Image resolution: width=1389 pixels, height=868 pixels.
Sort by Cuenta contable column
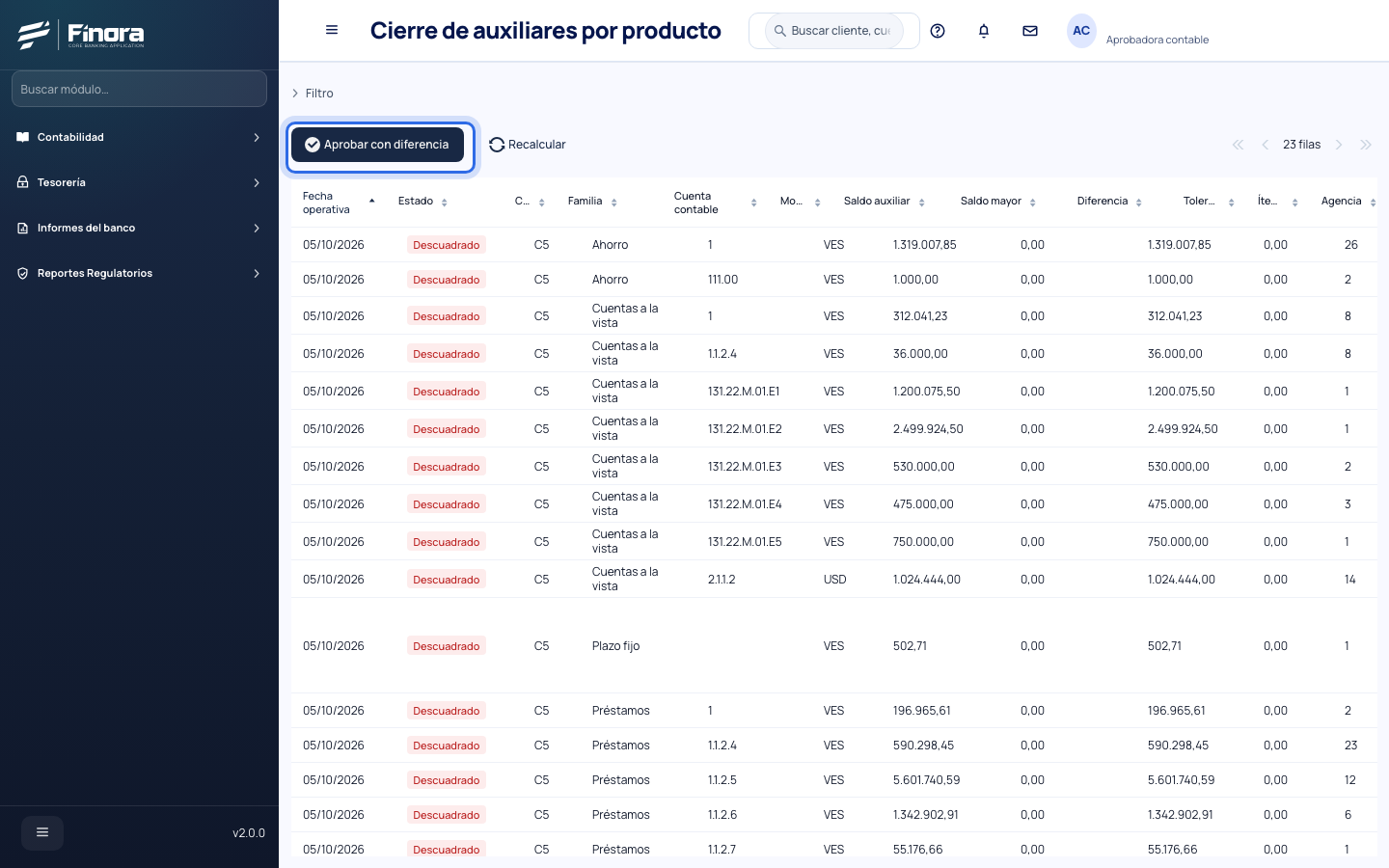pyautogui.click(x=715, y=203)
